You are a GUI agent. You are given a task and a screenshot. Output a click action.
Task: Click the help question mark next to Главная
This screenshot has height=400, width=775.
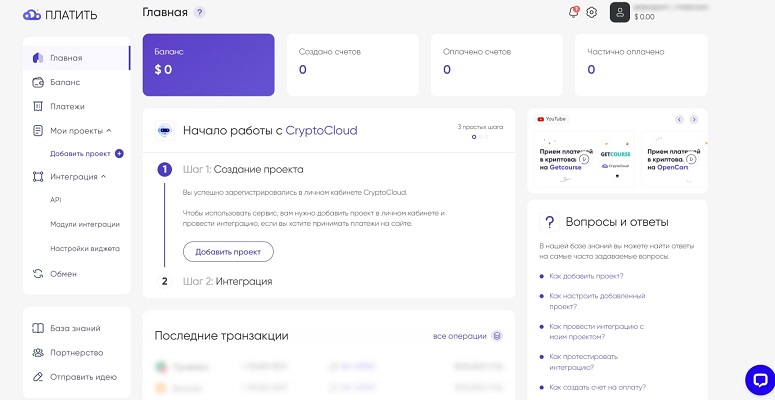coord(199,12)
